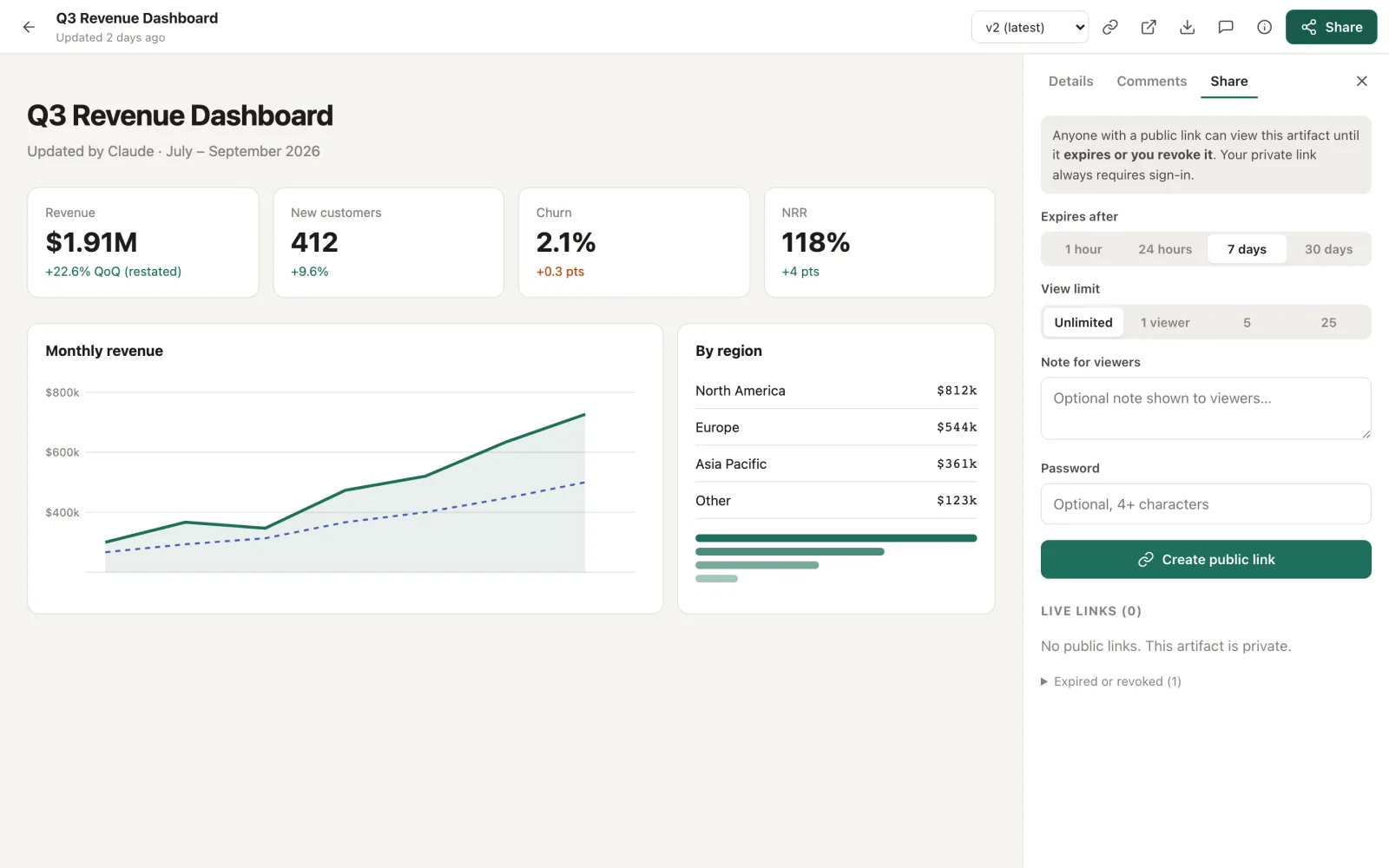
Task: Set view limit to 25
Action: (x=1328, y=322)
